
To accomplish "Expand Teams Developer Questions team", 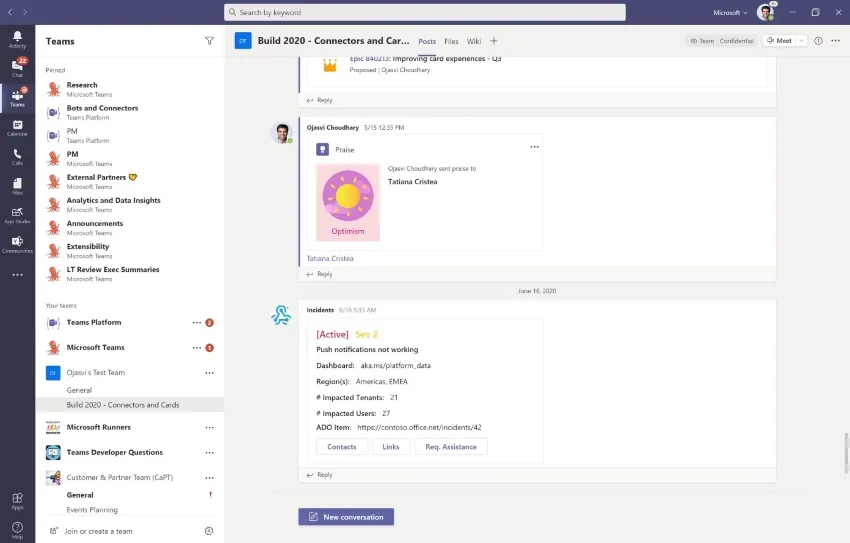I will click(114, 452).
